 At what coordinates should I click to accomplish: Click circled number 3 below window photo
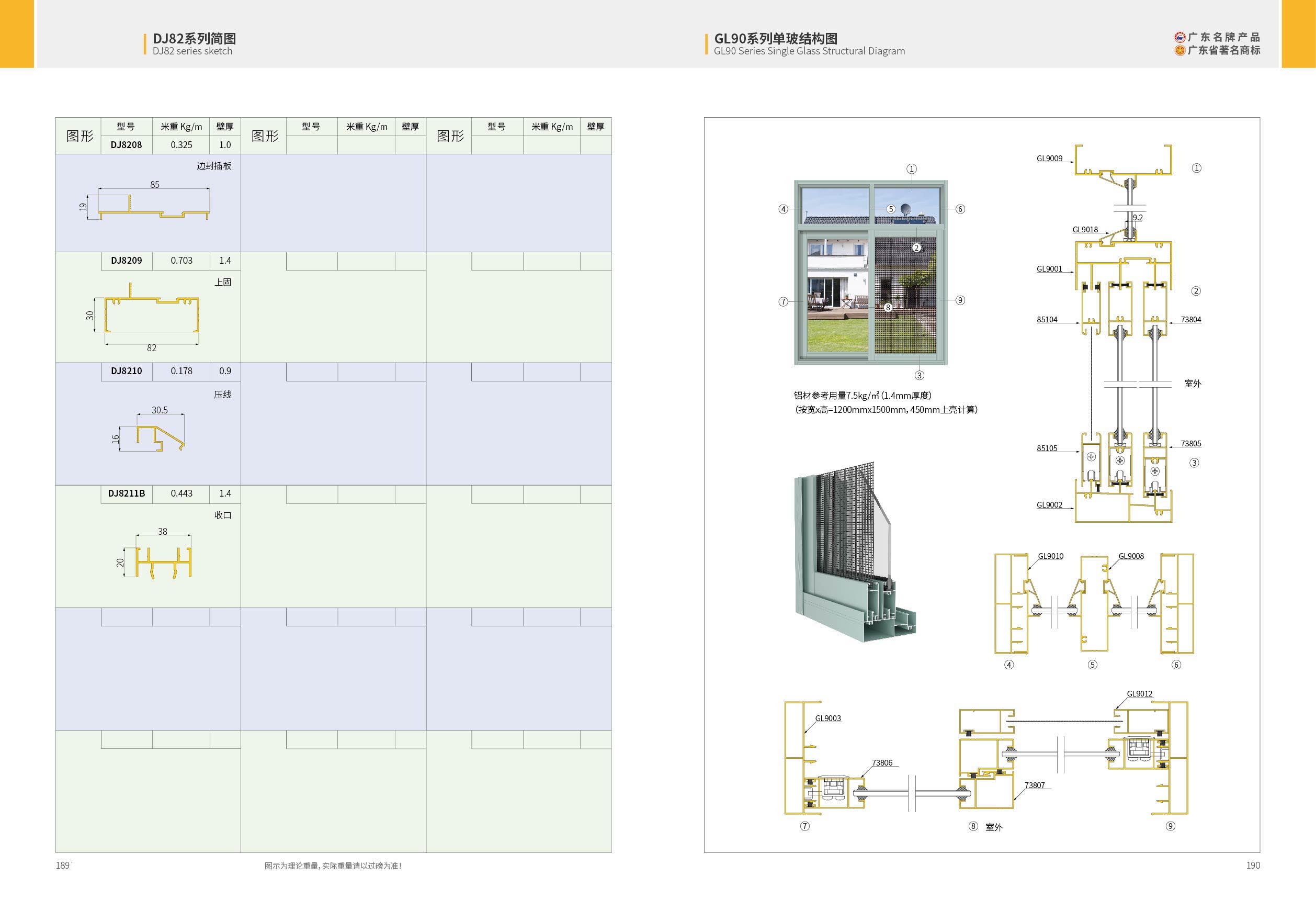(x=919, y=375)
